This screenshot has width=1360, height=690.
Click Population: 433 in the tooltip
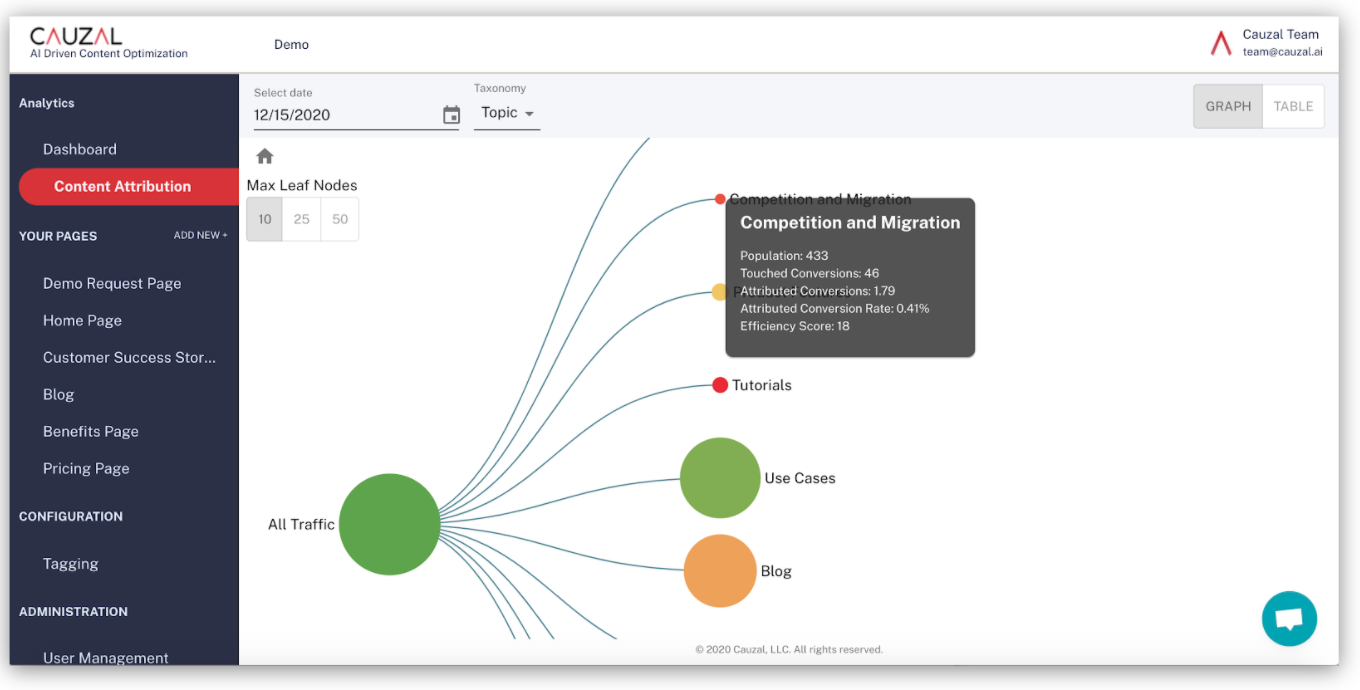click(x=784, y=255)
